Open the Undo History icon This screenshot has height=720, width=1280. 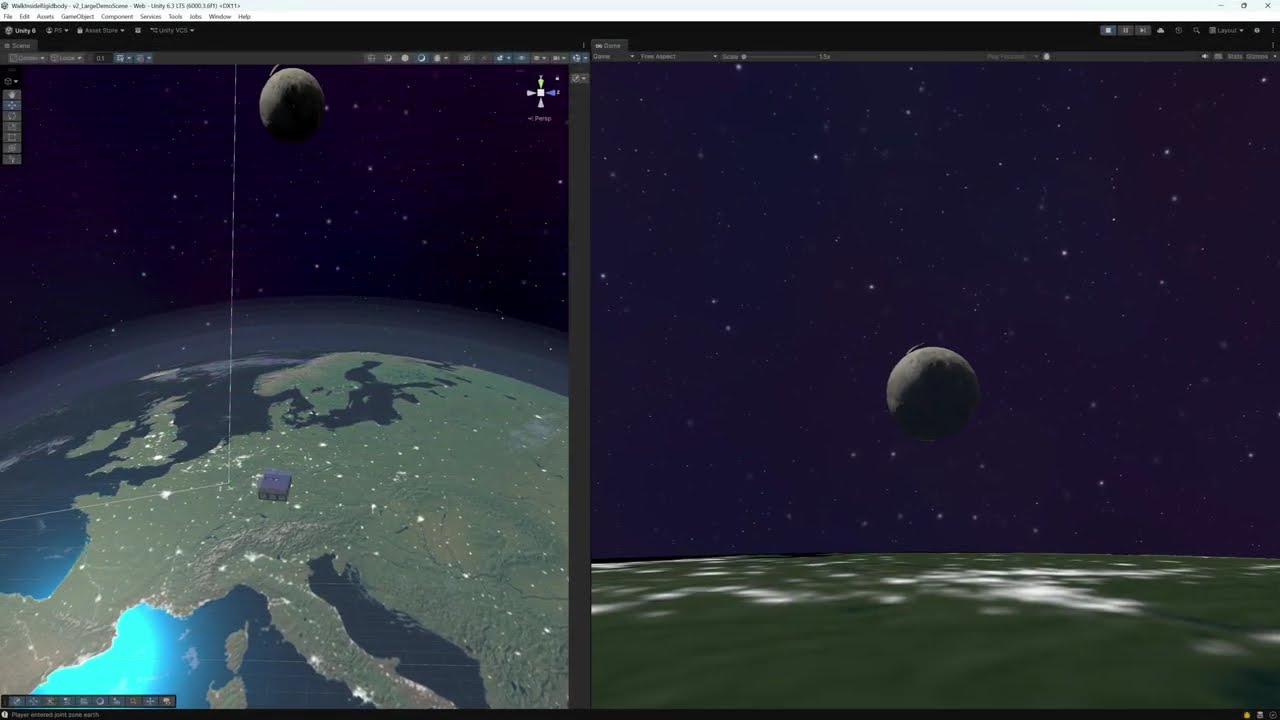[x=1178, y=30]
